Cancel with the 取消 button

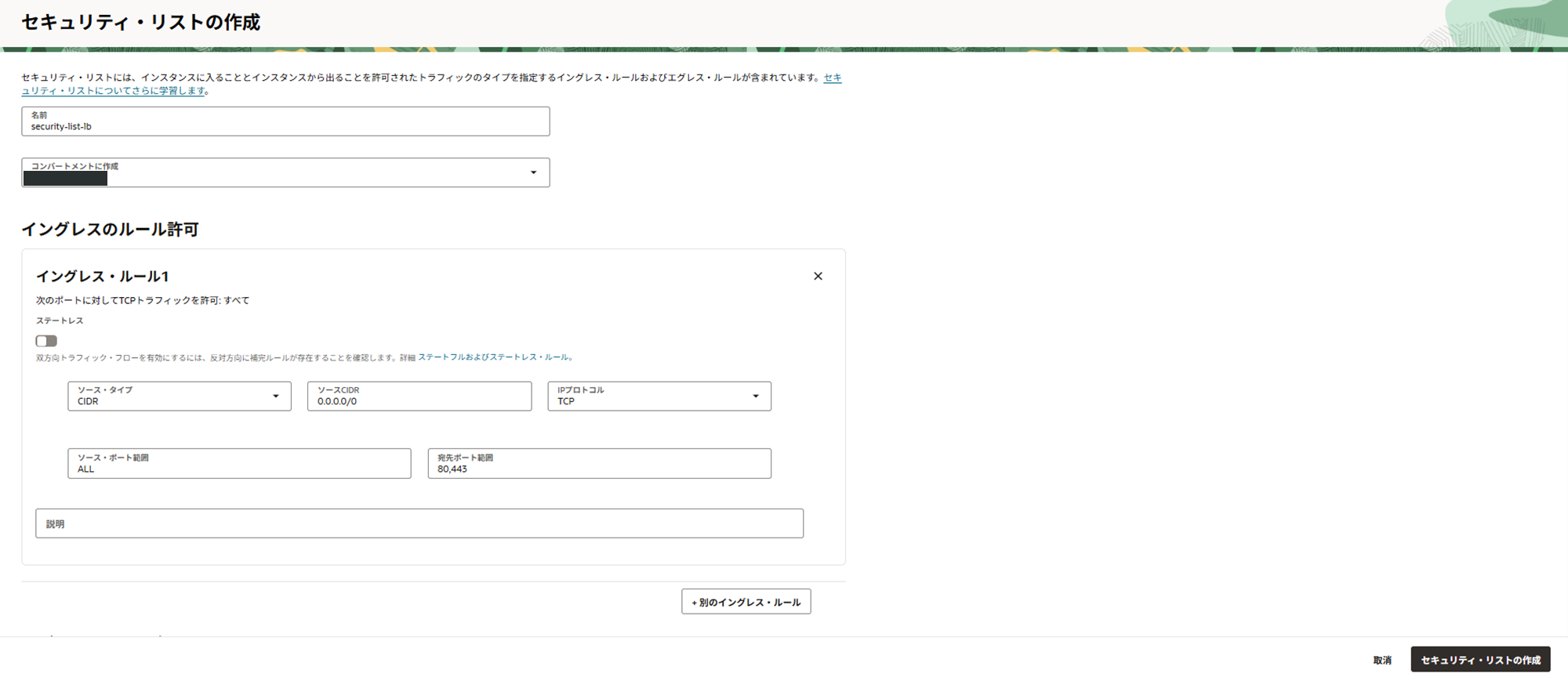[1382, 661]
